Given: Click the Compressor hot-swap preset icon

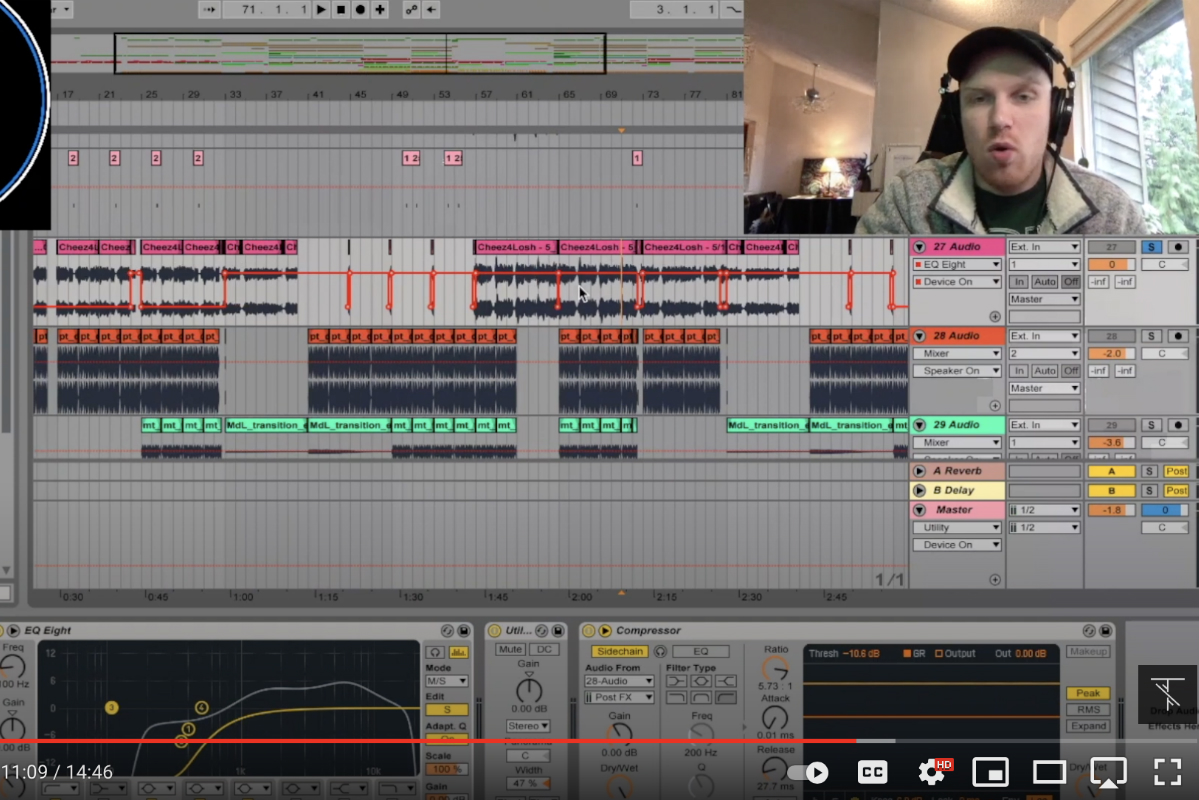Looking at the screenshot, I should (x=1089, y=630).
